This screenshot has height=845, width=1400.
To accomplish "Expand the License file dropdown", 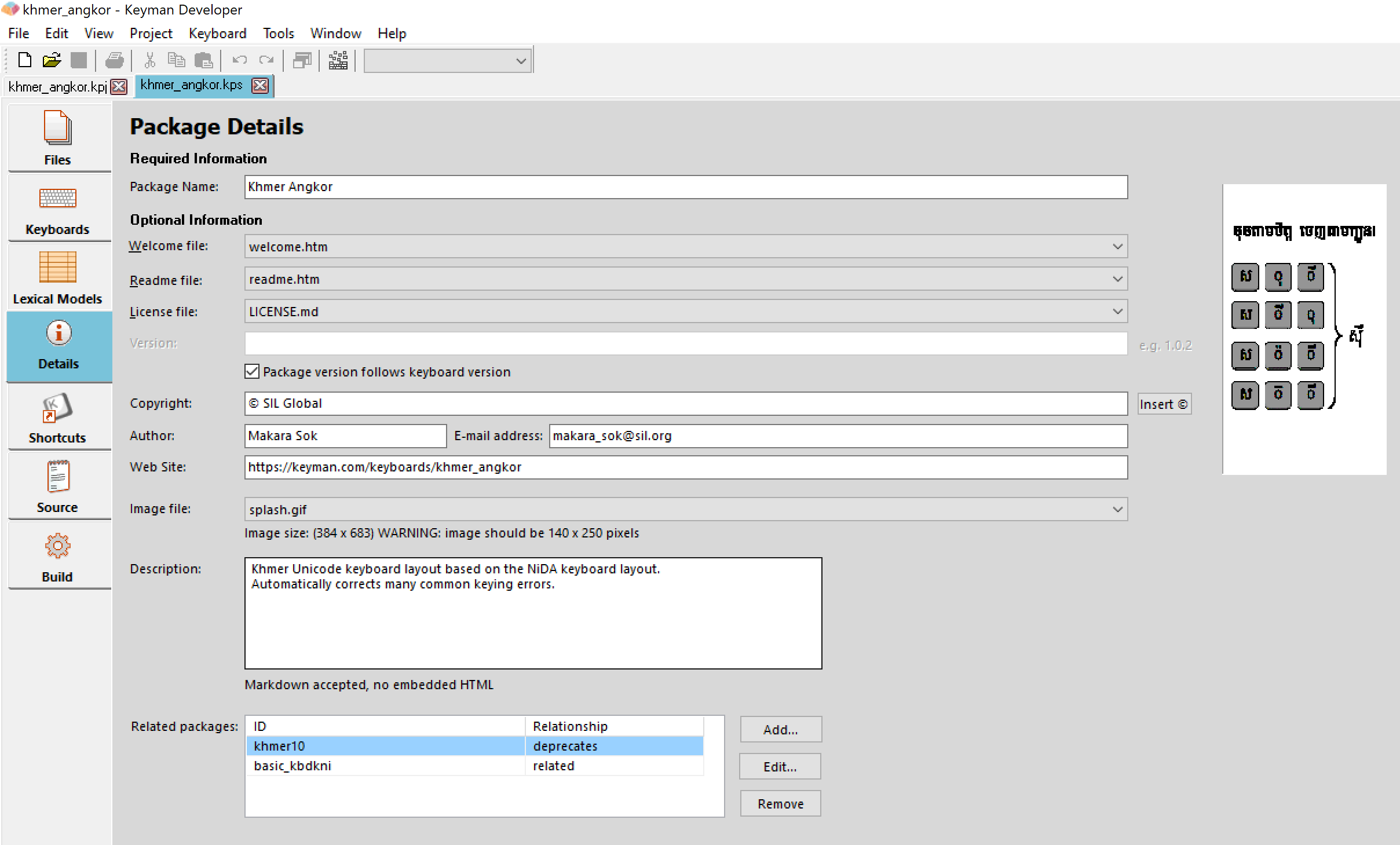I will [x=1117, y=312].
